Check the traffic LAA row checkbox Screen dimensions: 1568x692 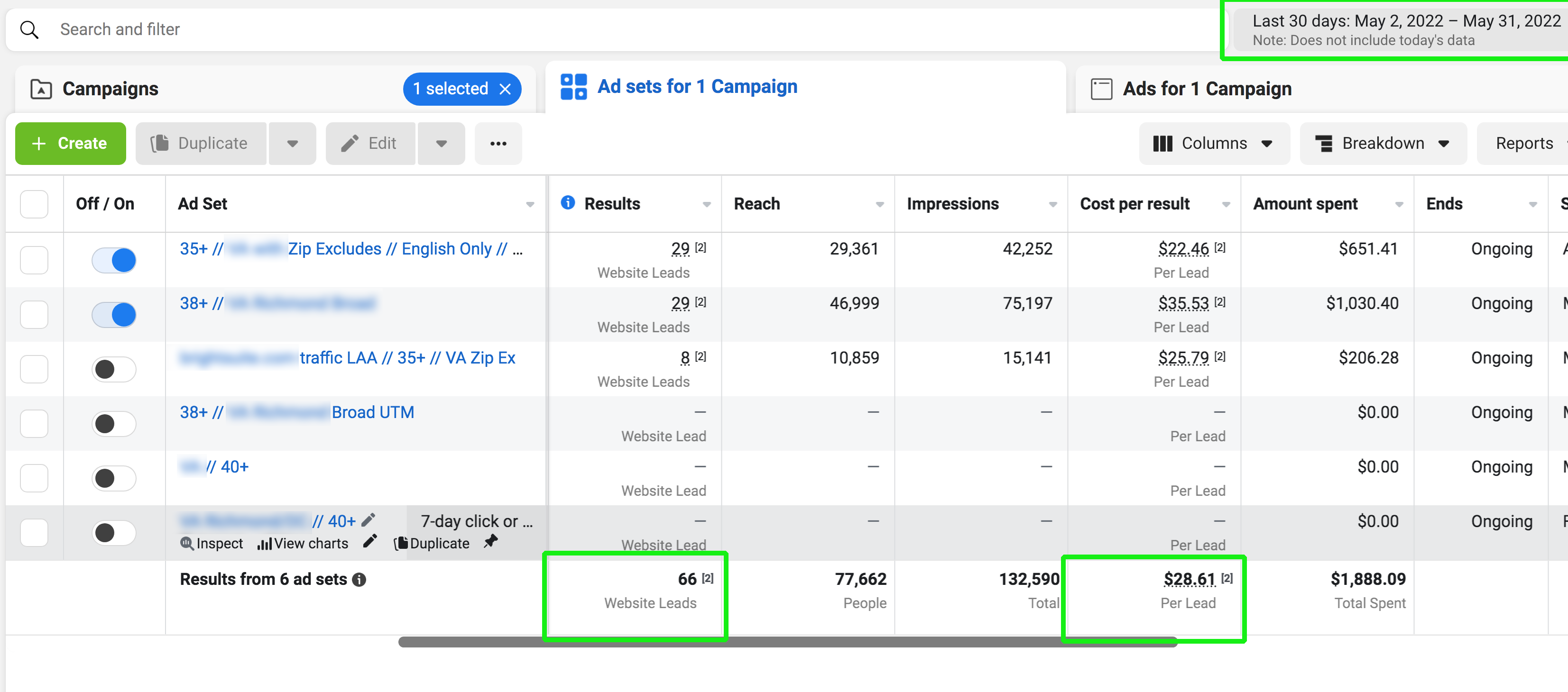(x=34, y=369)
